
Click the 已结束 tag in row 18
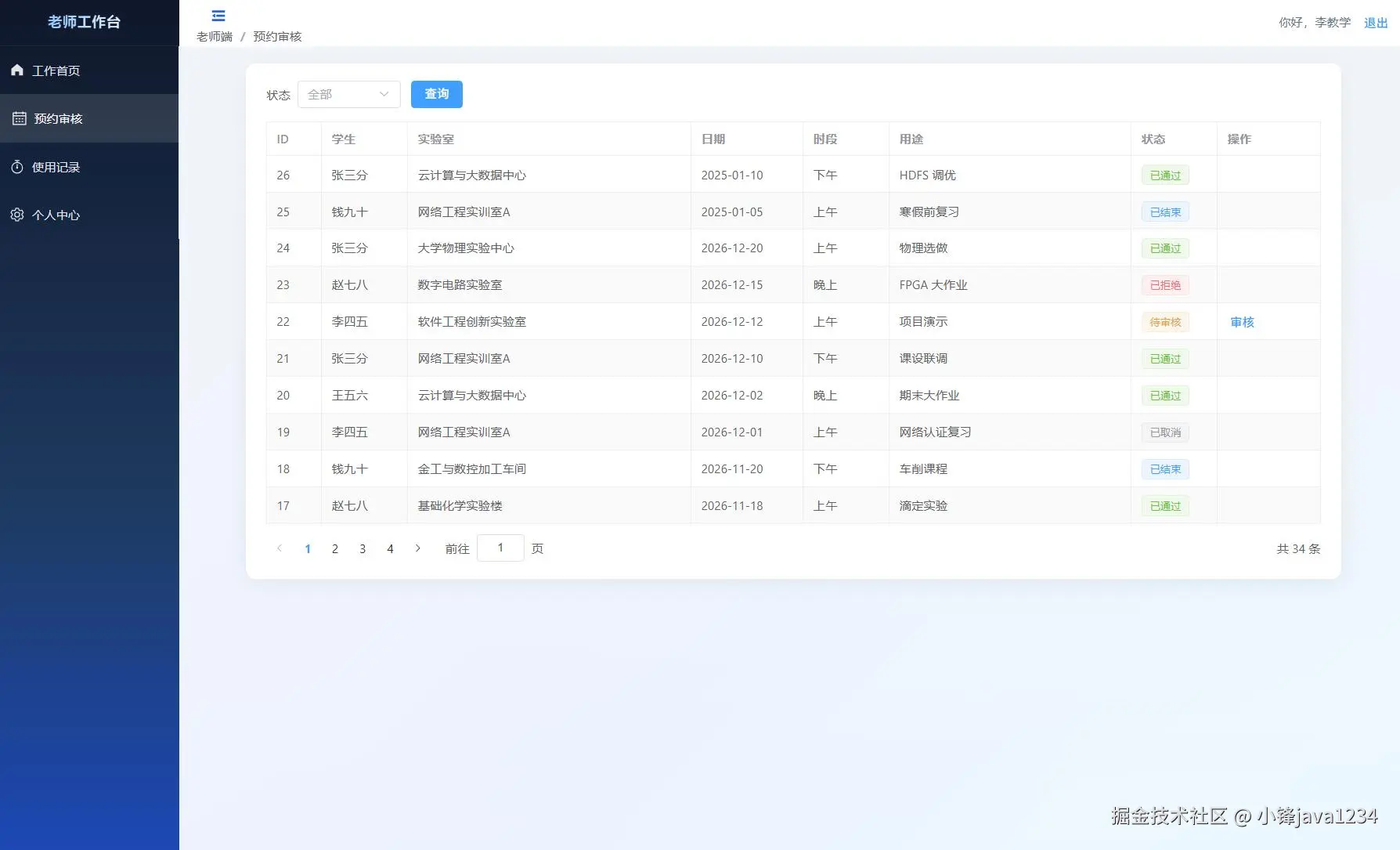1165,469
